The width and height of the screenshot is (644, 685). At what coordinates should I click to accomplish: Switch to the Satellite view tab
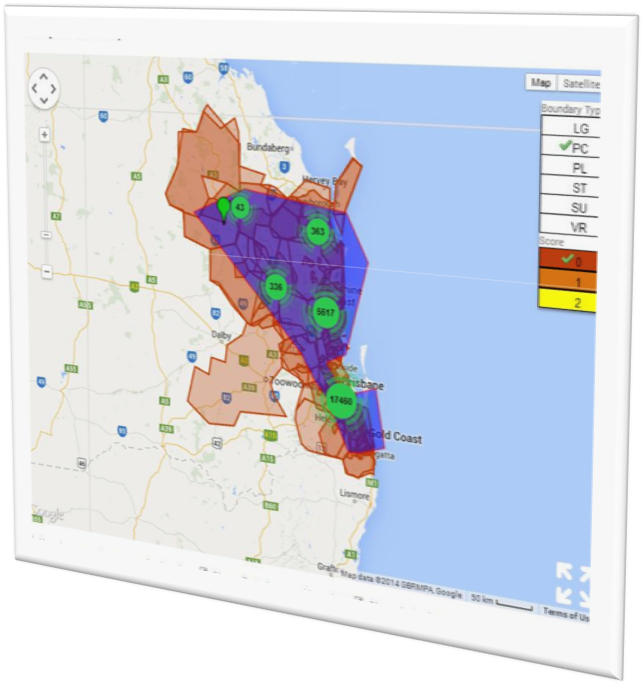(x=580, y=85)
